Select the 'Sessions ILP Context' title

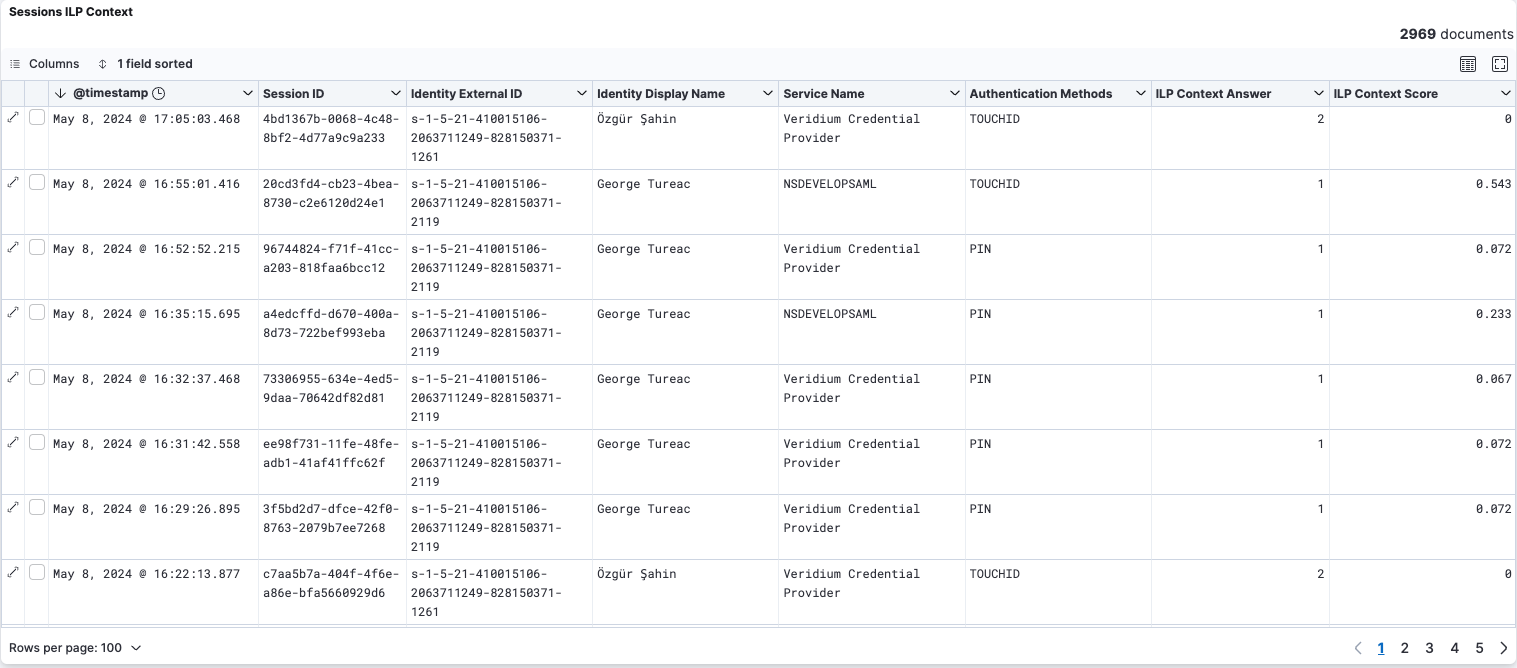point(69,12)
